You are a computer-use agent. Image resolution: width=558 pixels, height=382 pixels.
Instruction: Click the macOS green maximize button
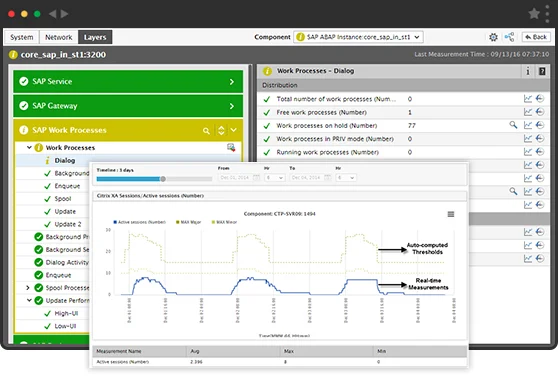(37, 14)
